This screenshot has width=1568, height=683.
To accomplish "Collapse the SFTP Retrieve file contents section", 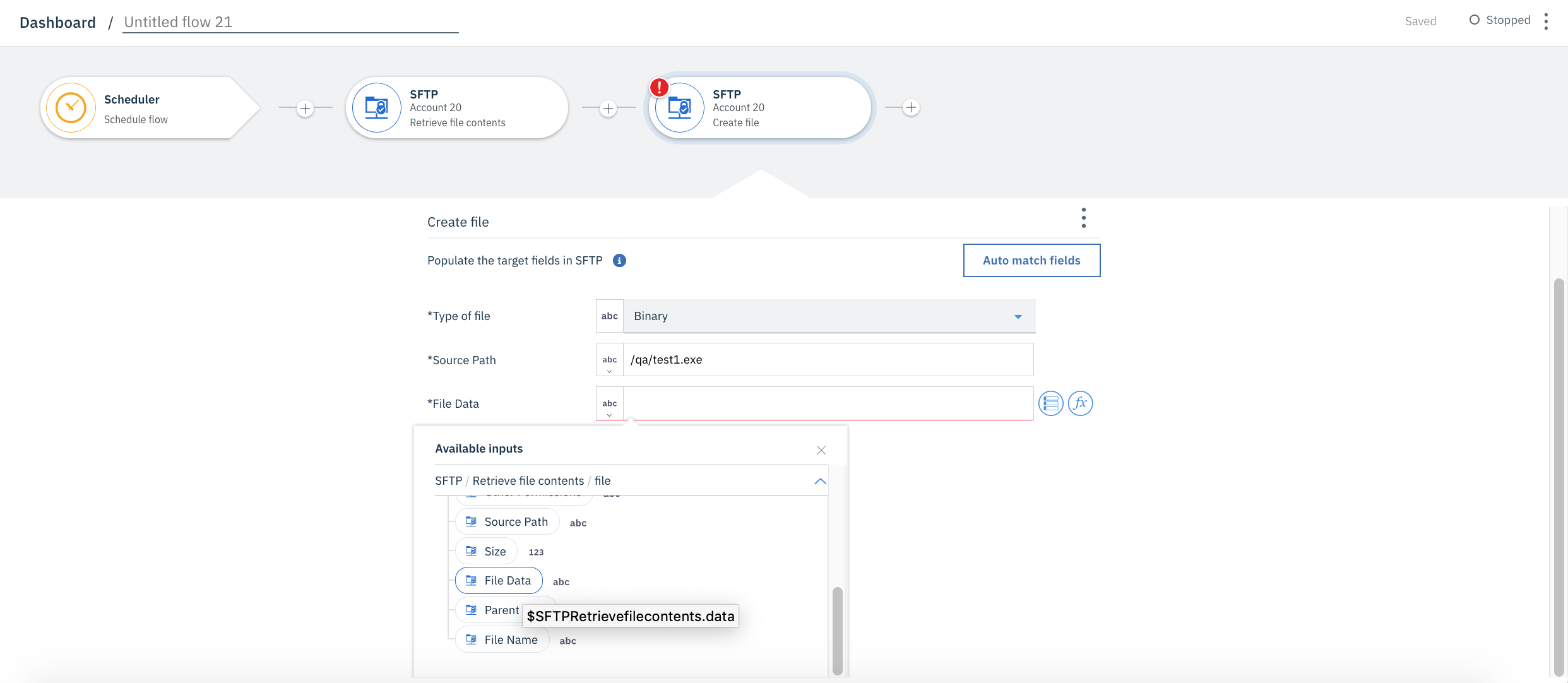I will [x=820, y=481].
